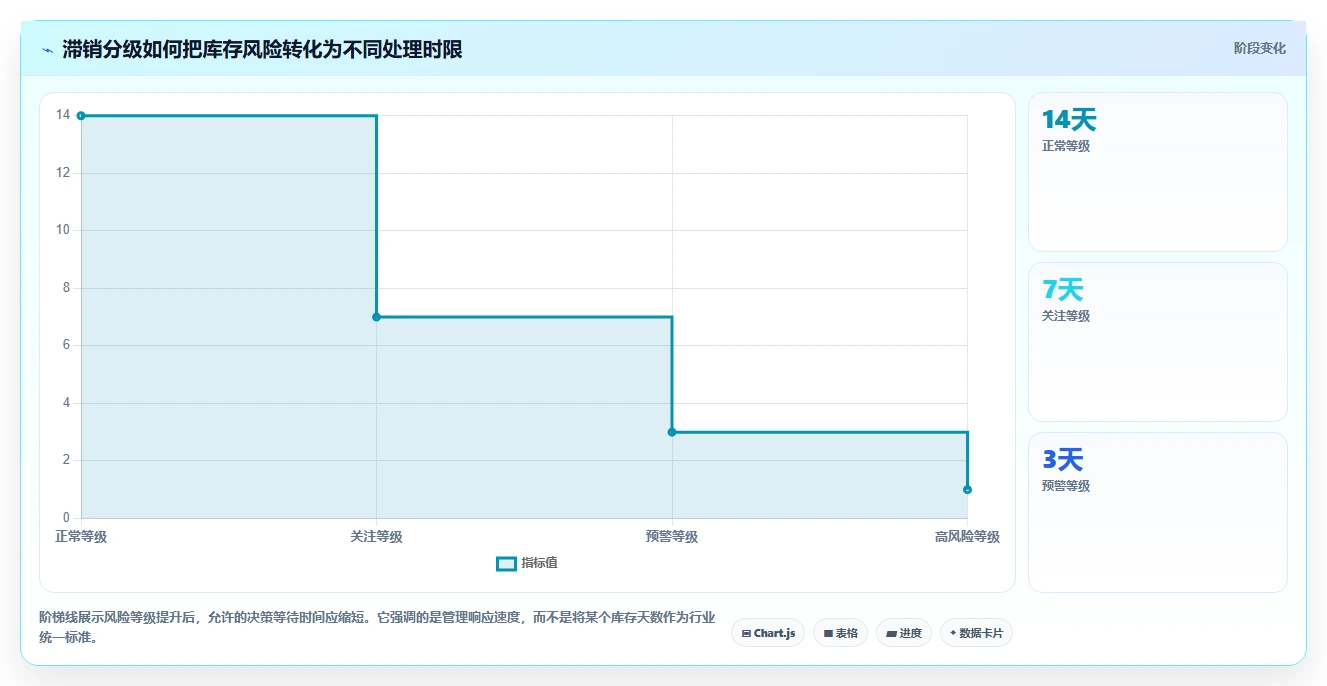Click the y-axis tick label 14
Screen dimensions: 1327x686
click(x=63, y=115)
